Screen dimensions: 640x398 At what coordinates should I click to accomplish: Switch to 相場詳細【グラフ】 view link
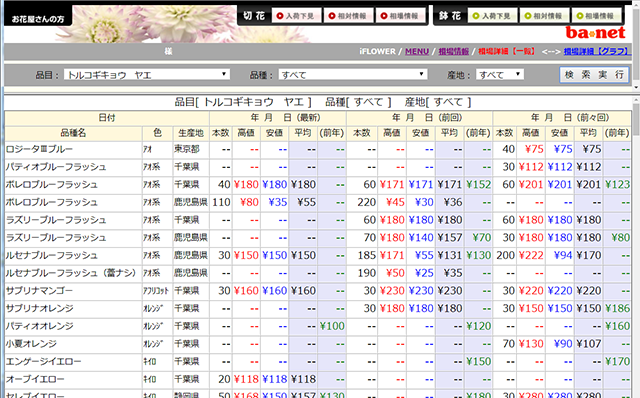coord(597,51)
